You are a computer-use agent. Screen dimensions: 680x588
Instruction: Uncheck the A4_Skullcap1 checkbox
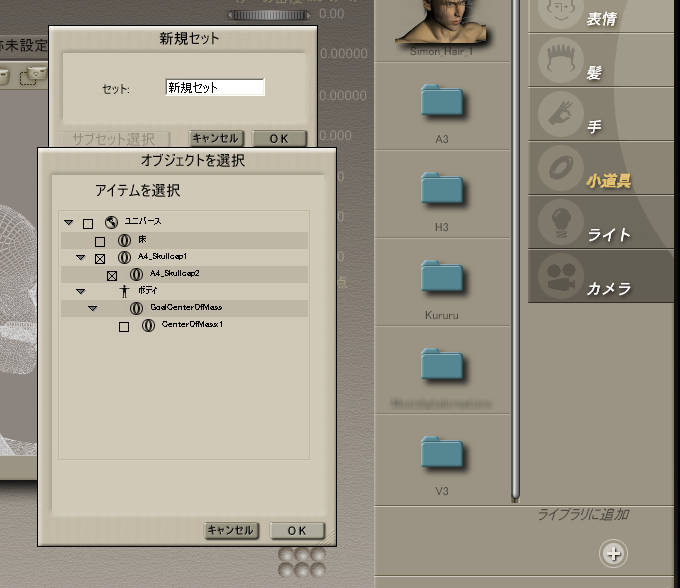100,259
